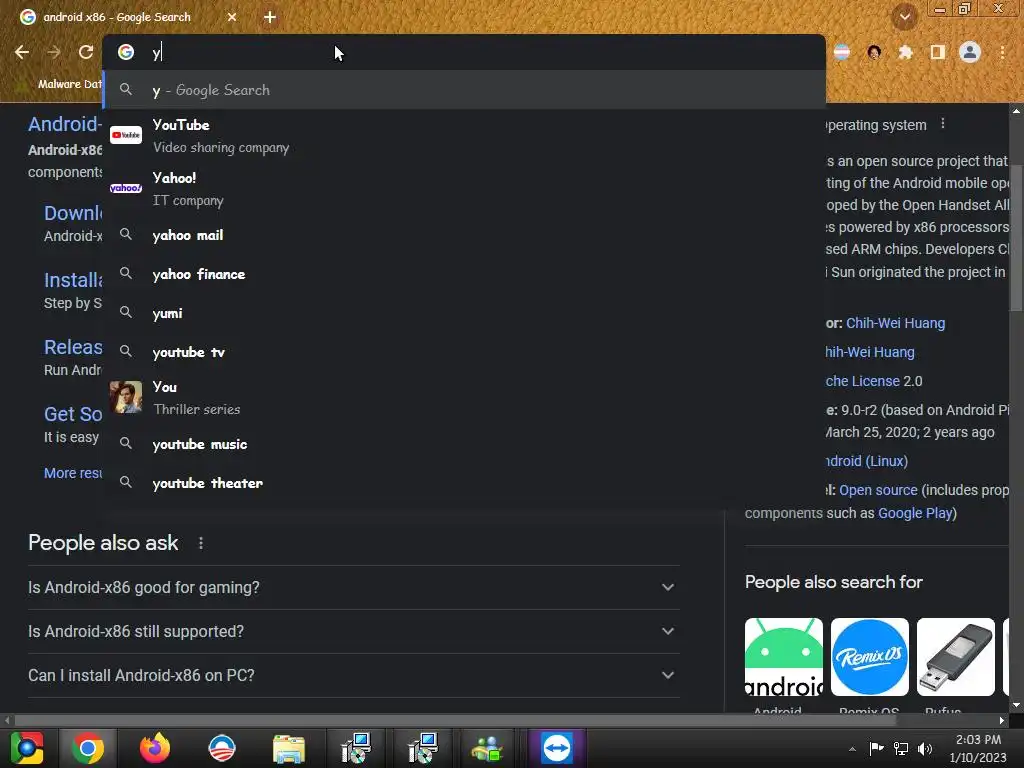Open the Open source link
This screenshot has height=768, width=1024.
click(x=878, y=490)
